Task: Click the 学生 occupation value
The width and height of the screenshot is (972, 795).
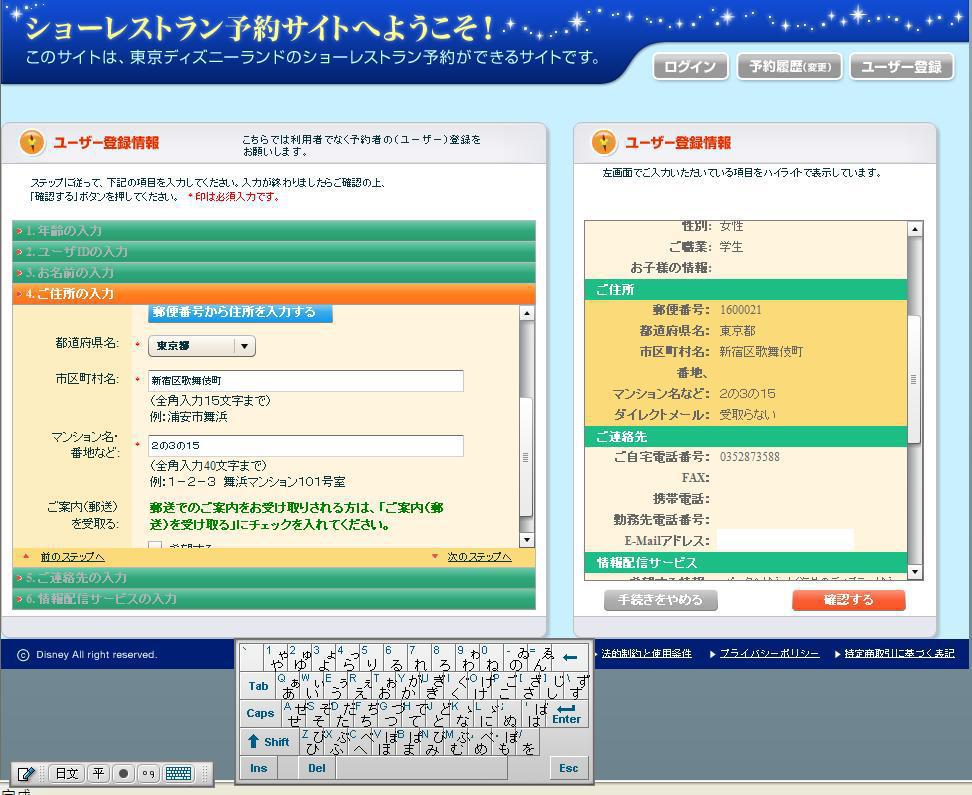Action: point(731,247)
